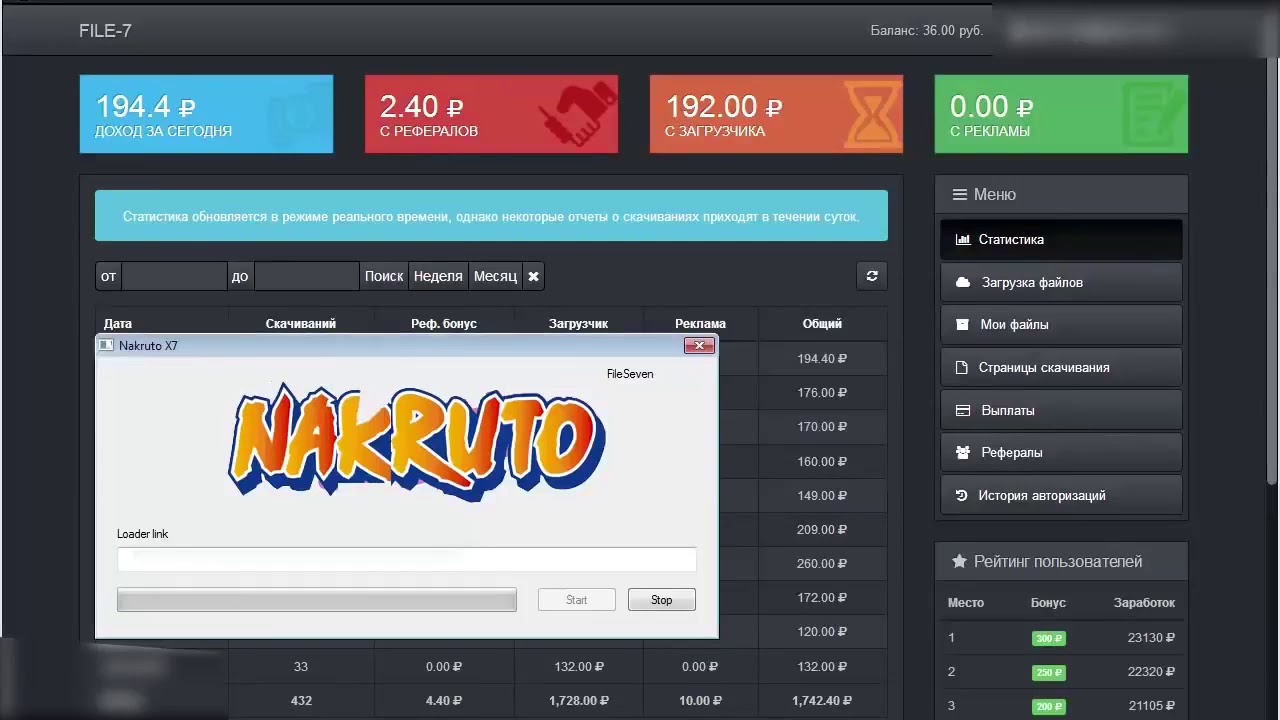The image size is (1280, 720).
Task: Open the Страницы скачивания menu item
Action: [1061, 367]
